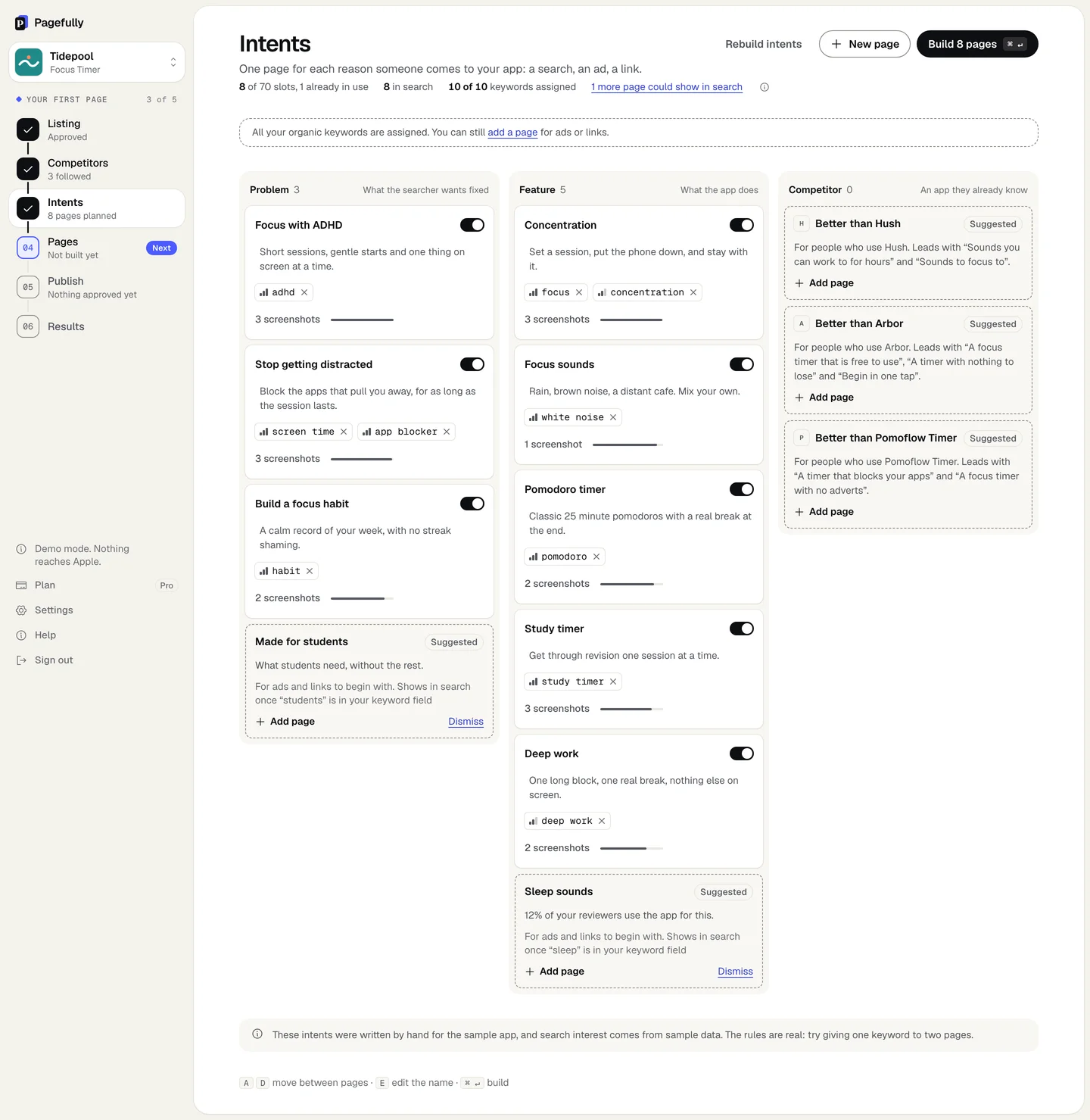
Task: Remove the adhd keyword chip
Action: point(304,292)
